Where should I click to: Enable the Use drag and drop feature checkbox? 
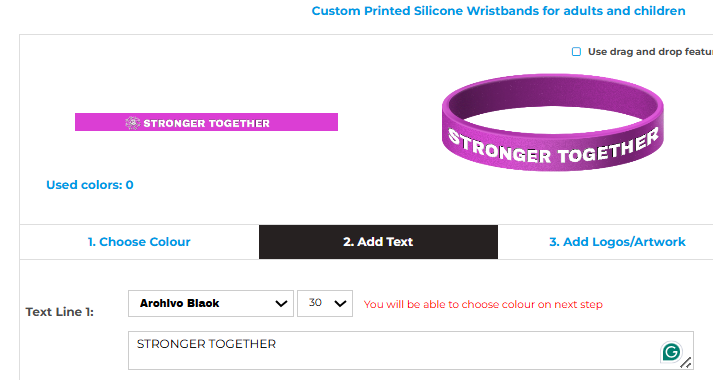[x=576, y=52]
